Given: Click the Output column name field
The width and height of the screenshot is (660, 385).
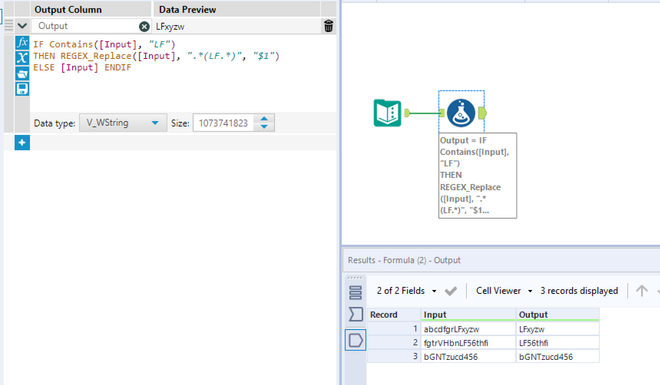Looking at the screenshot, I should pos(86,26).
